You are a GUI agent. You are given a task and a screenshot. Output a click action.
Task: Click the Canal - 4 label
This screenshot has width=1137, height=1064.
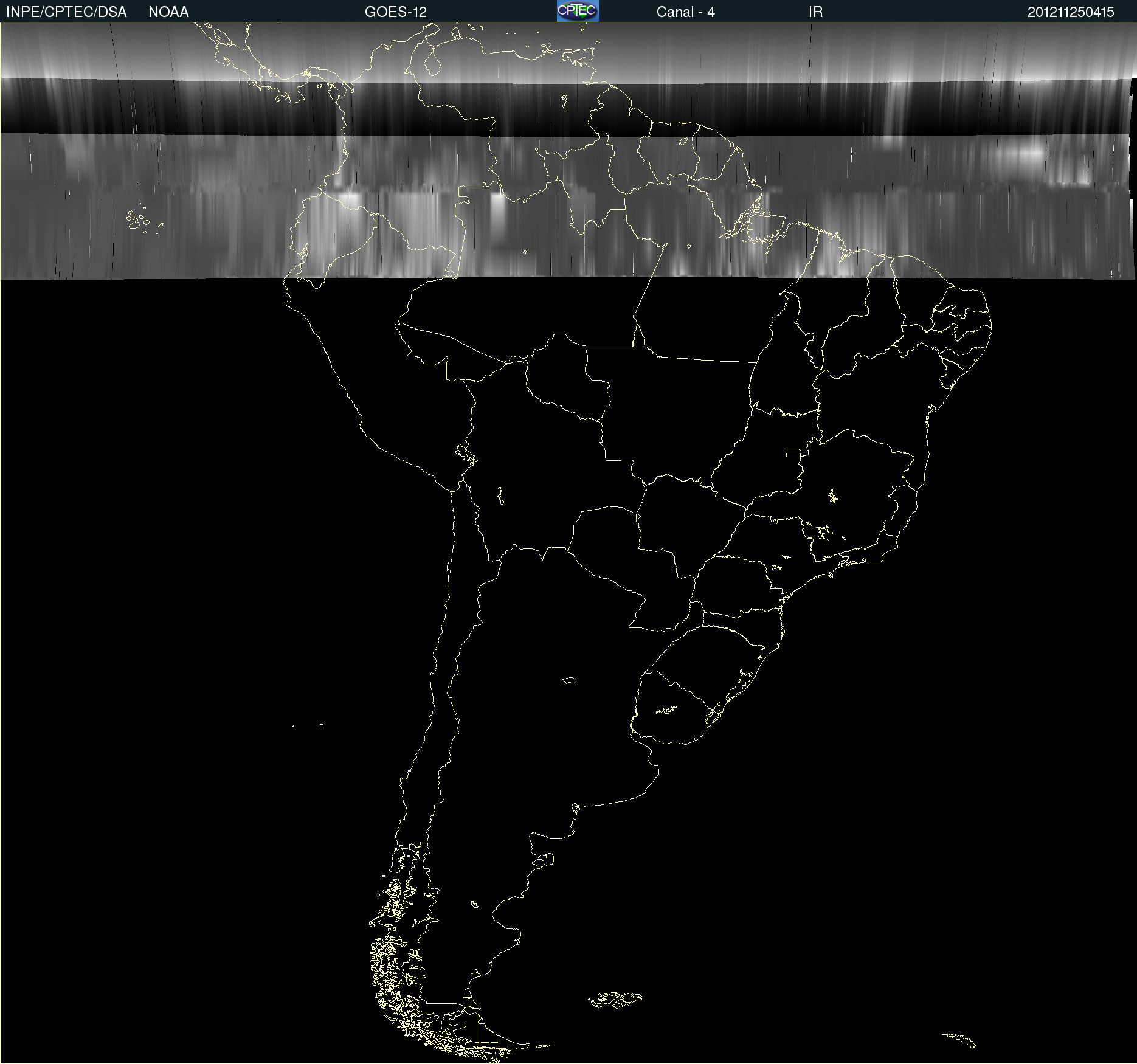pos(685,12)
